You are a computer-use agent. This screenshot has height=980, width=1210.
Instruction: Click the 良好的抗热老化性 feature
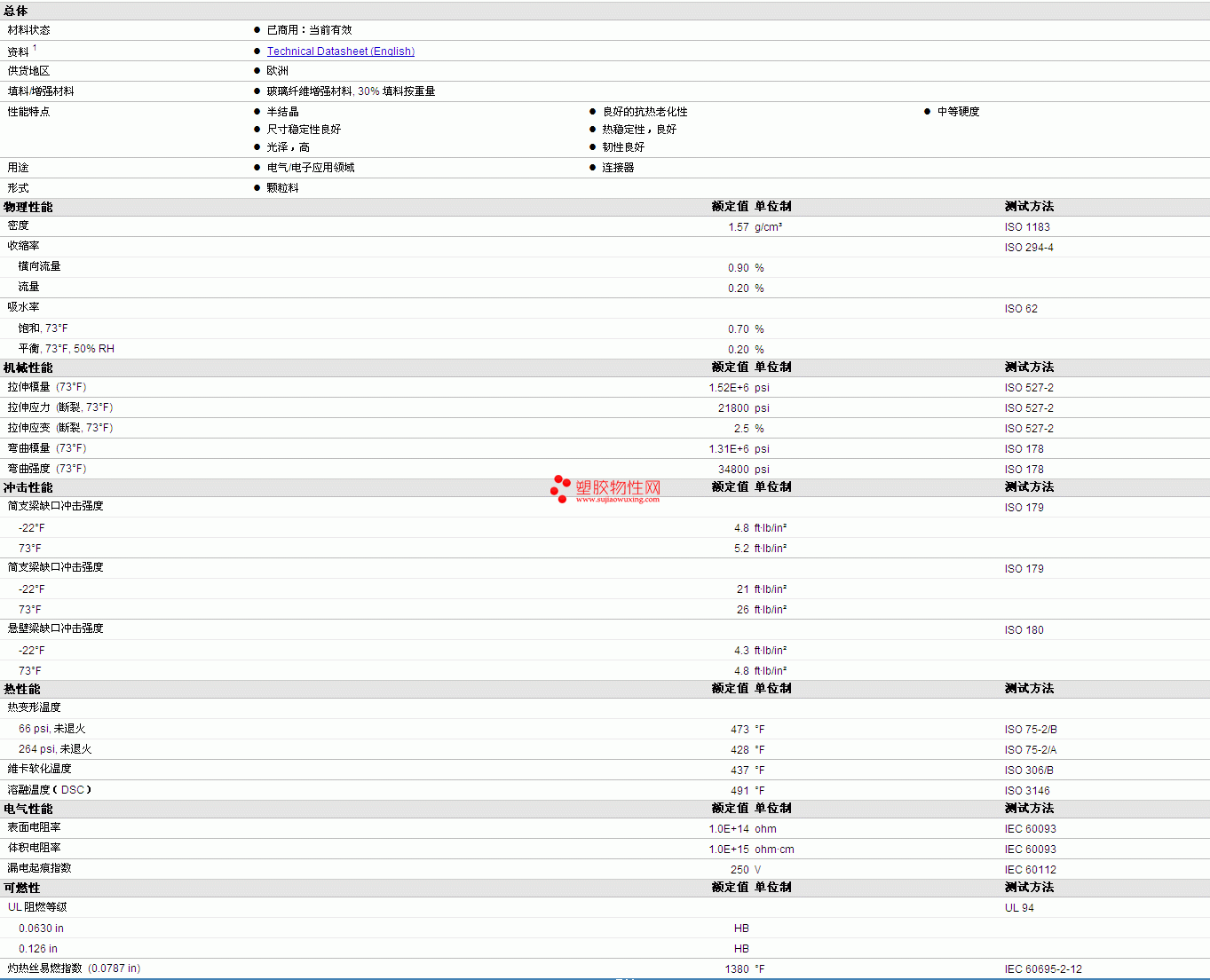coord(645,112)
